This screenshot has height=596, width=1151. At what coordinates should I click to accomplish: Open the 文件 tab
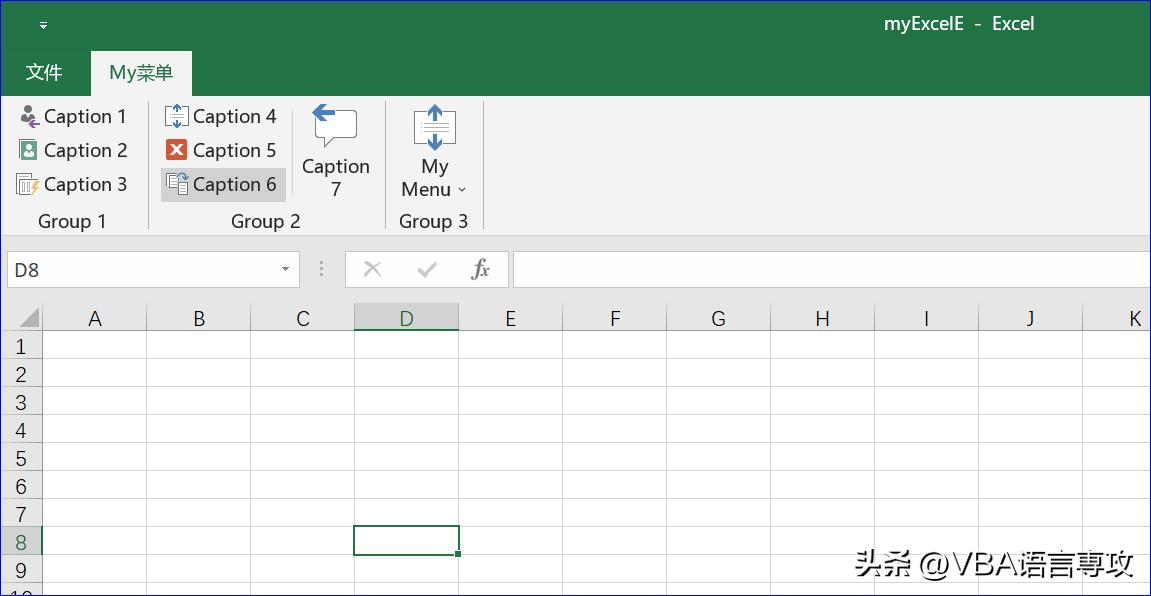click(x=44, y=72)
